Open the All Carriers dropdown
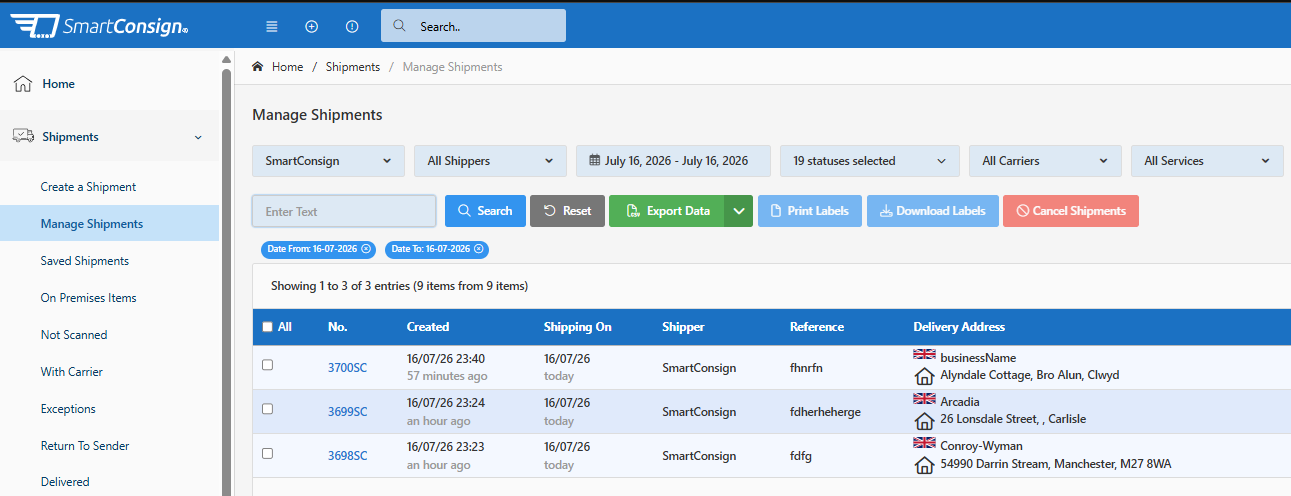This screenshot has width=1291, height=496. tap(1045, 161)
